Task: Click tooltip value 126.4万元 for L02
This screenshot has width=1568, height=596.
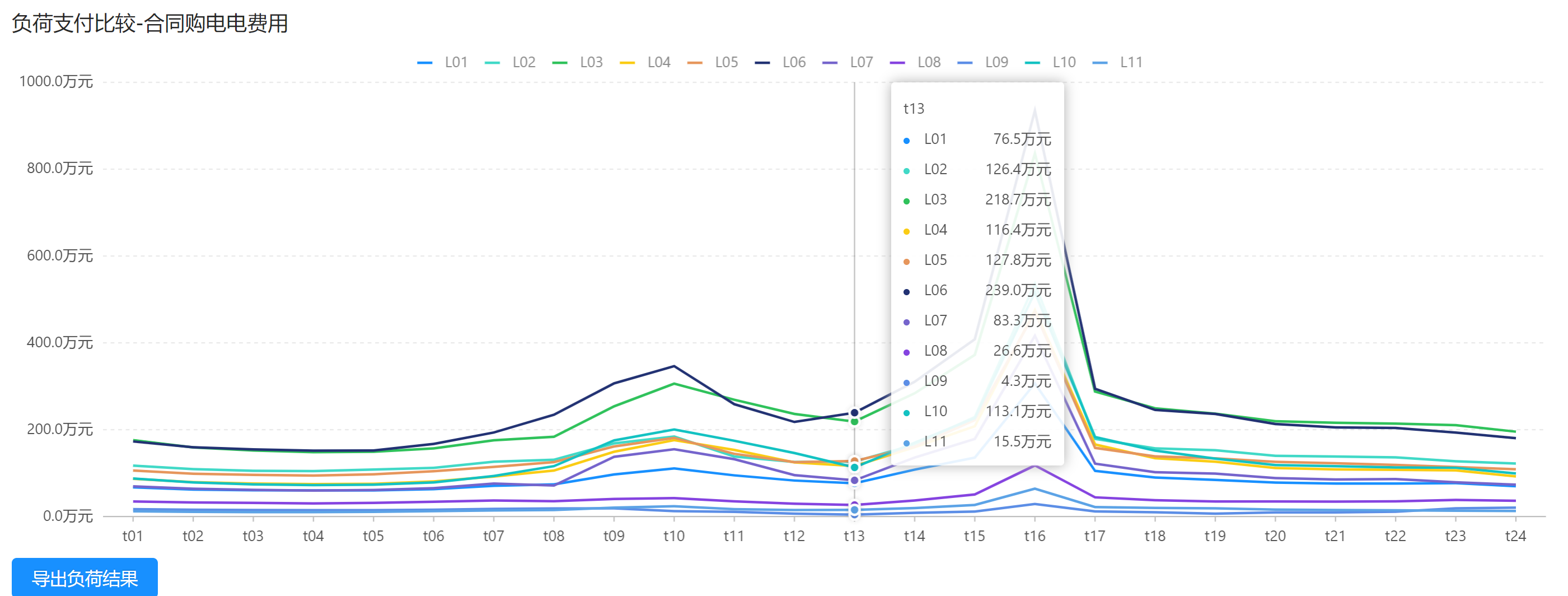Action: coord(1018,169)
